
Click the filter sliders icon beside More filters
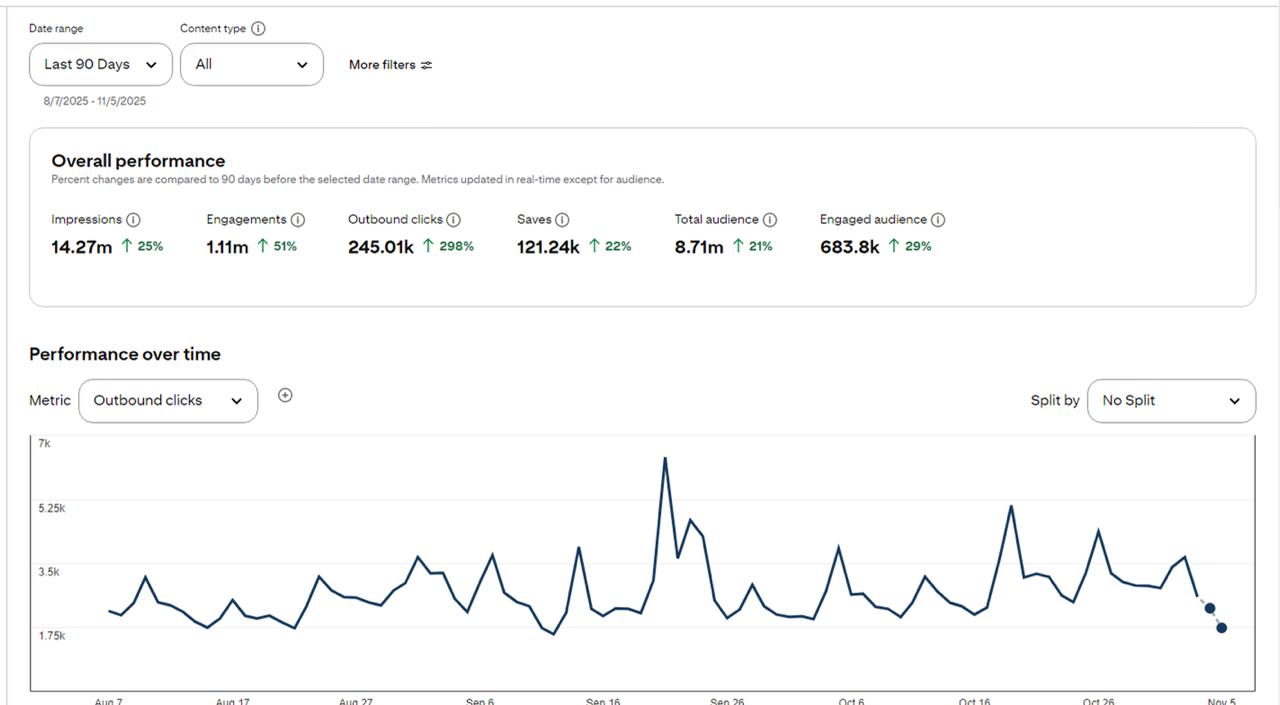click(427, 65)
